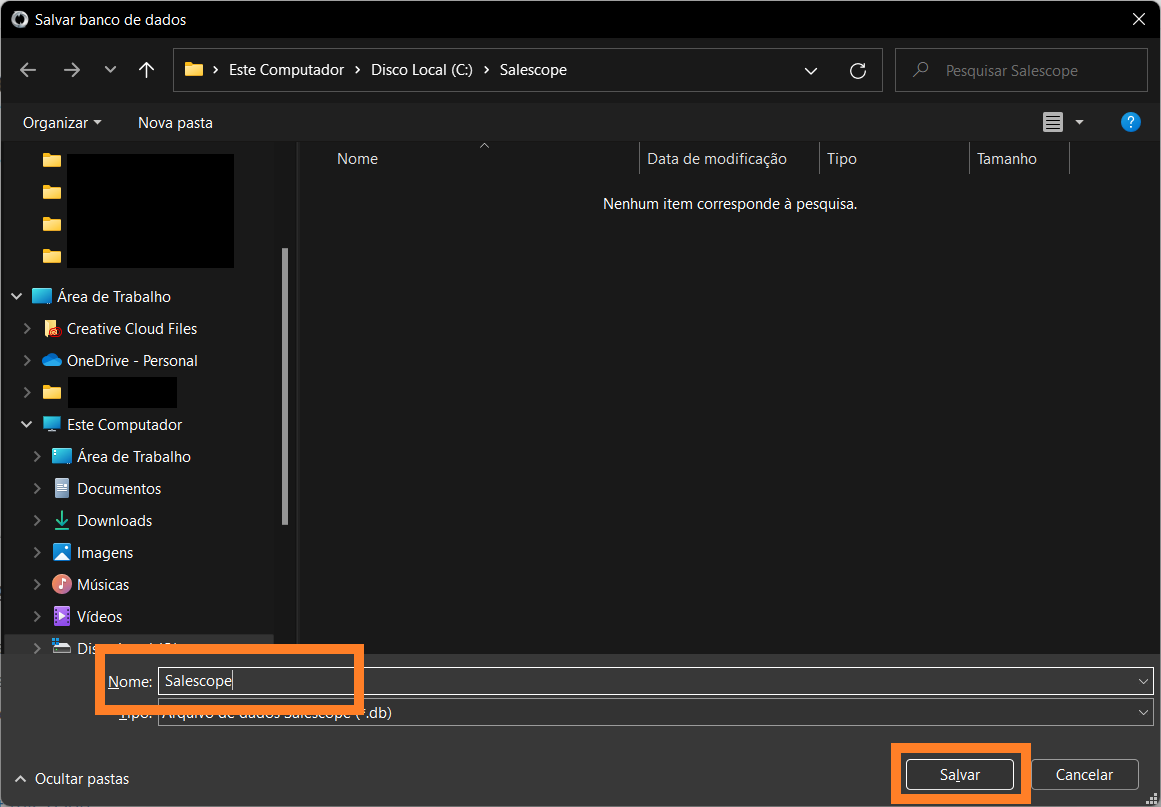This screenshot has height=807, width=1161.
Task: Select the Imagens folder
Action: coord(105,552)
